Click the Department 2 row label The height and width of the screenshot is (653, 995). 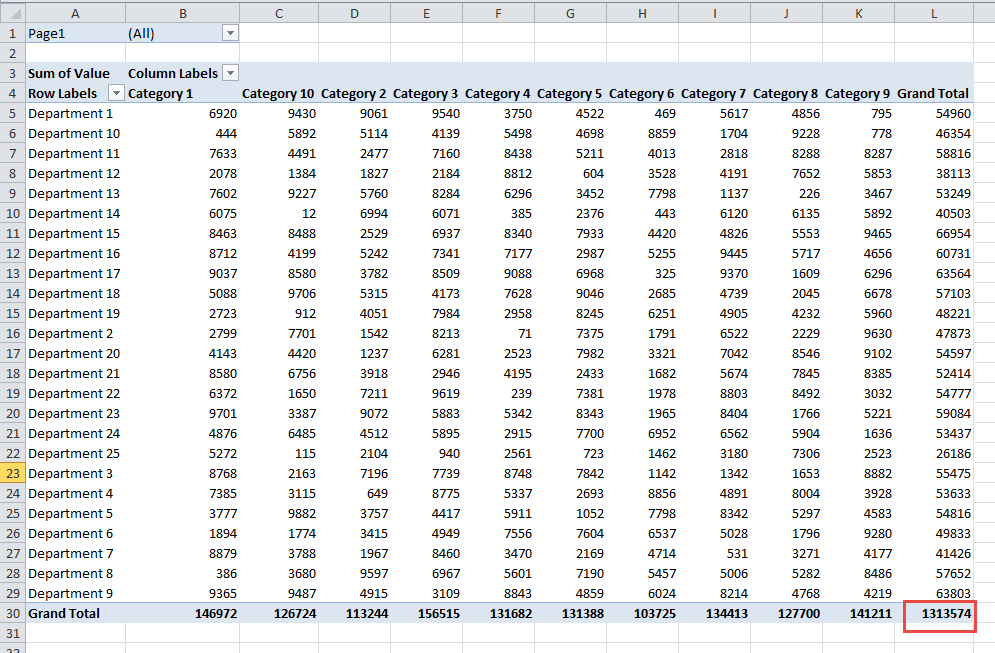click(x=75, y=333)
